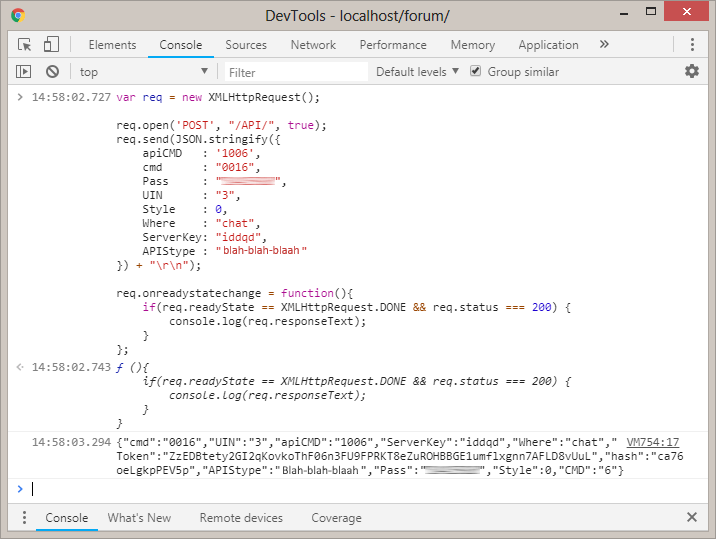Switch to the Elements tab
This screenshot has height=539, width=716.
pyautogui.click(x=112, y=45)
